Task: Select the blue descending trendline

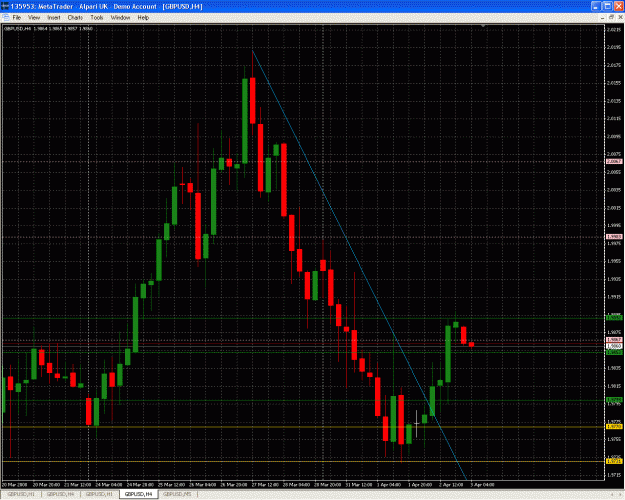Action: pos(359,263)
